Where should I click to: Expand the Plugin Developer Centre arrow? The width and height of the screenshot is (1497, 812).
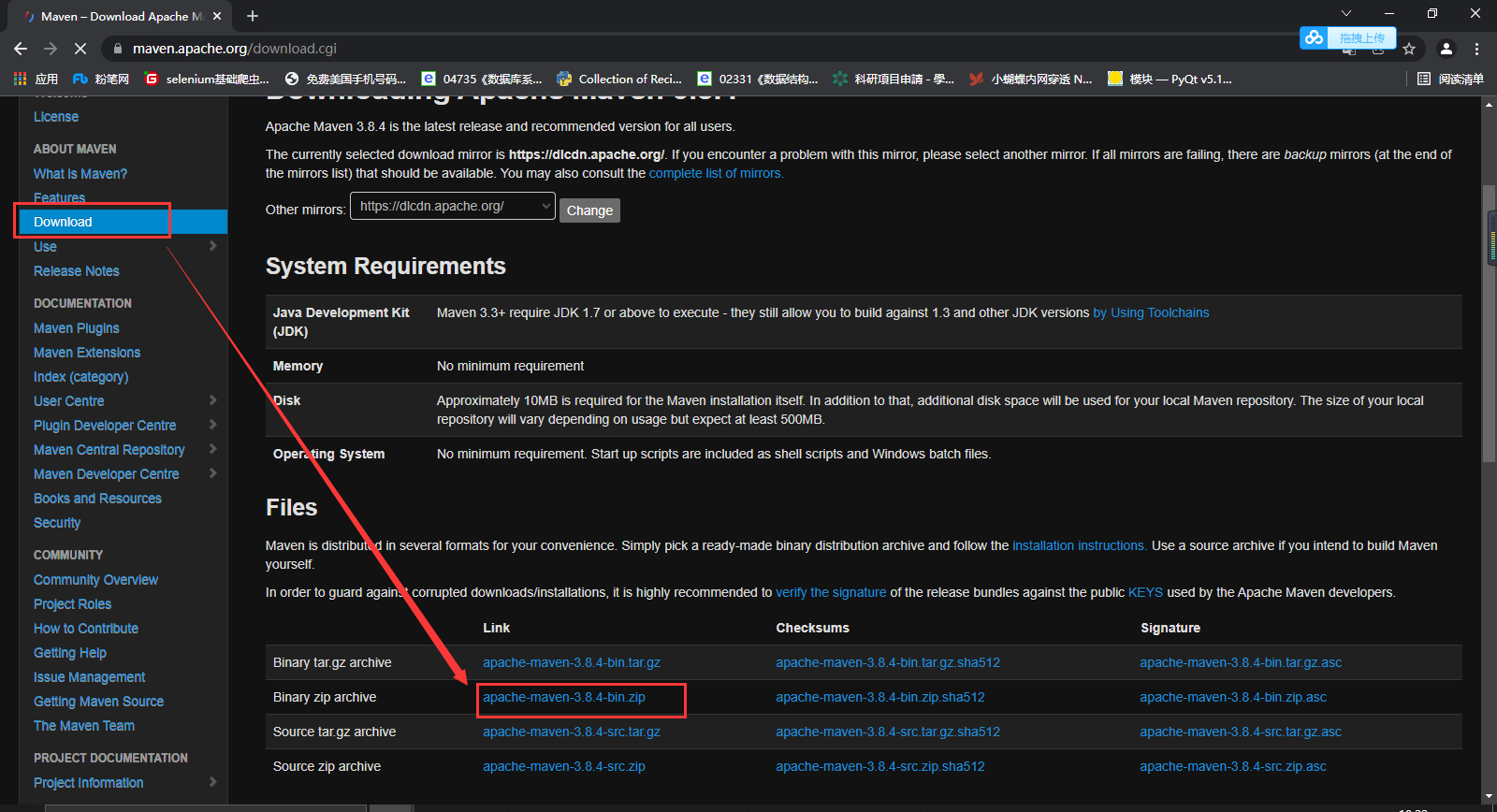tap(213, 425)
